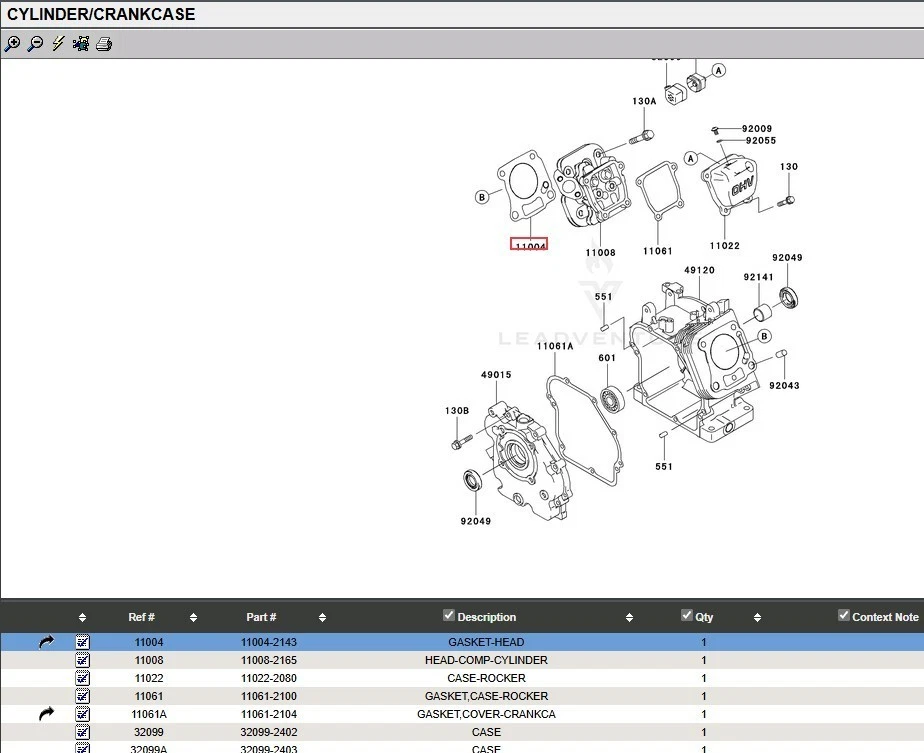The width and height of the screenshot is (924, 753).
Task: Uncheck the Description column checkbox
Action: pos(449,615)
